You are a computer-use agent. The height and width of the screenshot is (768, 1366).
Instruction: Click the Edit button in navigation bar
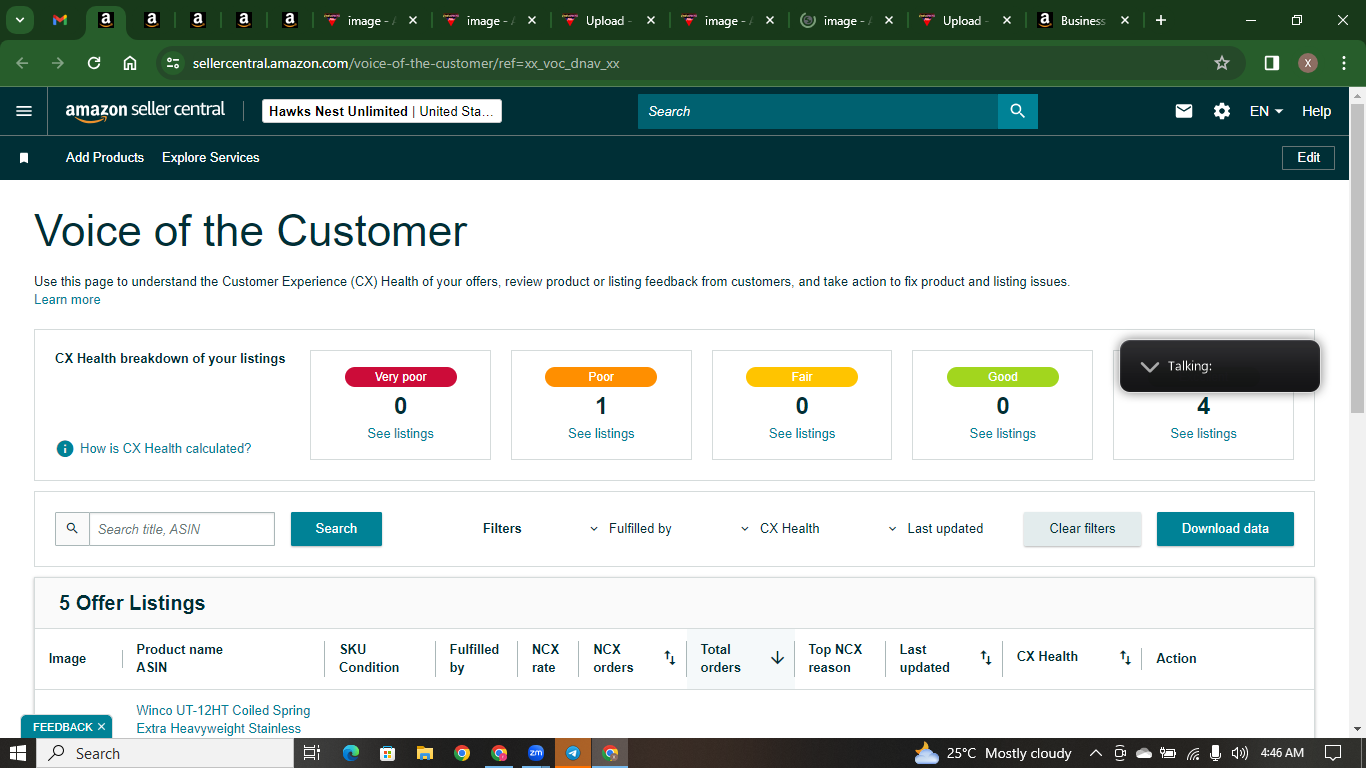[x=1308, y=157]
